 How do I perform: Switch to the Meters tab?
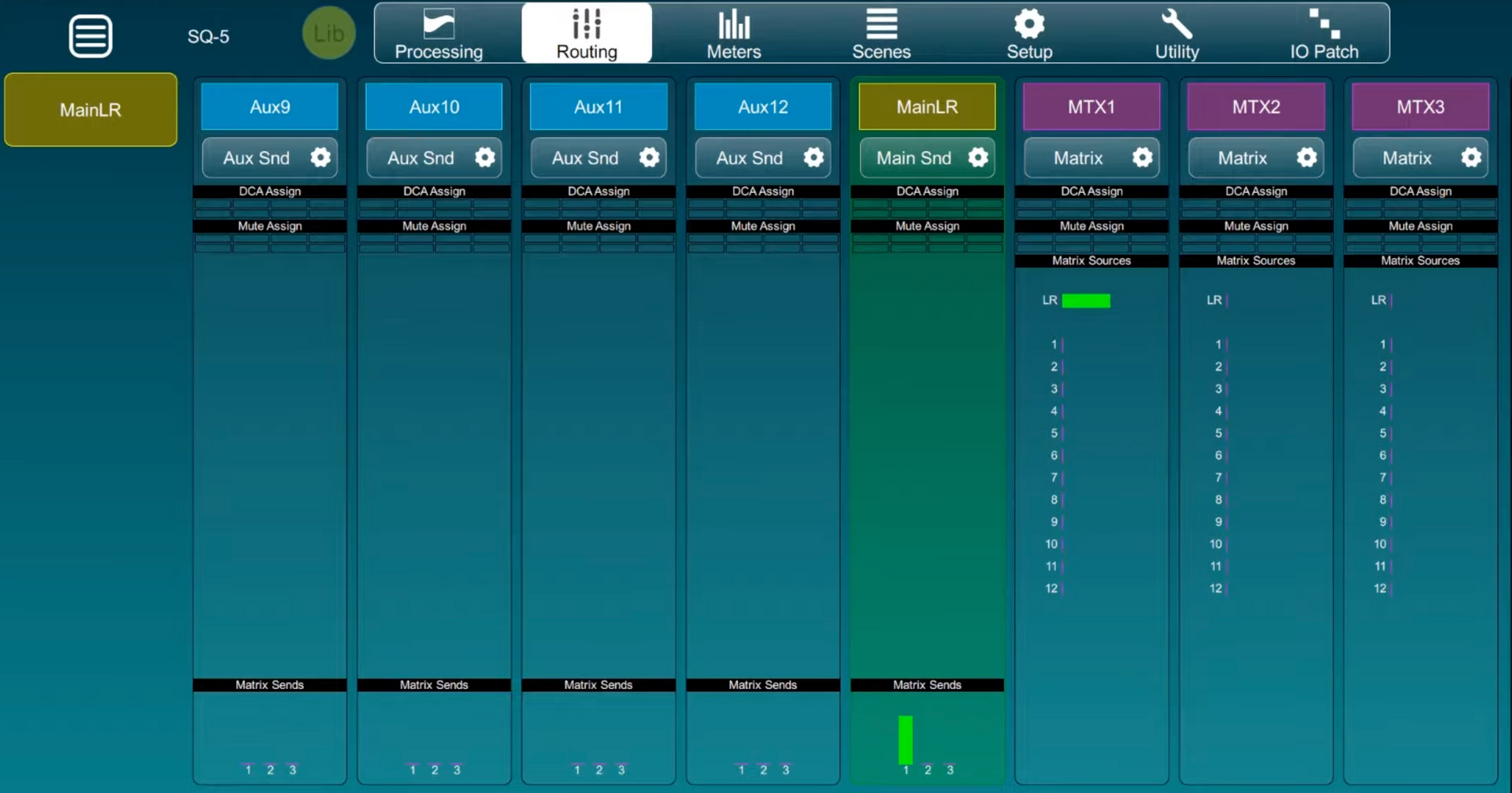tap(733, 33)
